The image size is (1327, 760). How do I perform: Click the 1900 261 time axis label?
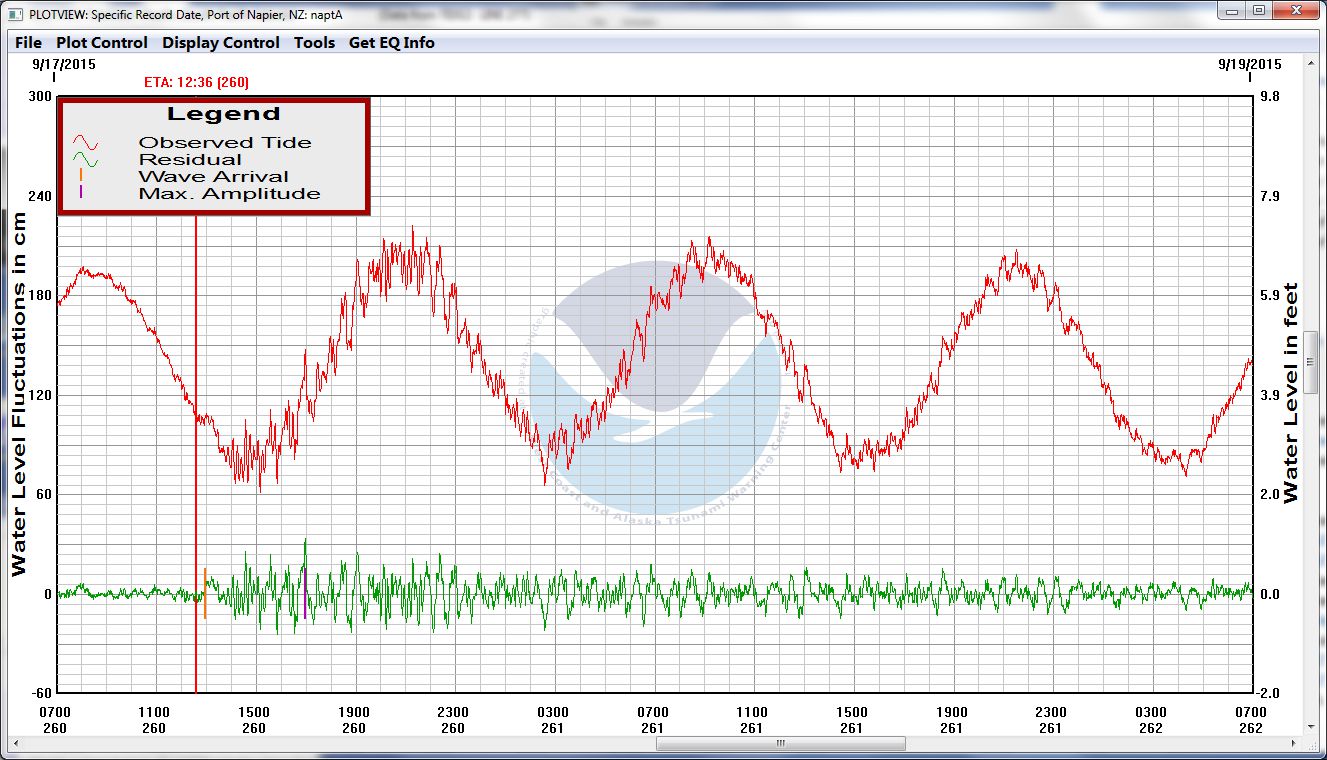(x=951, y=720)
